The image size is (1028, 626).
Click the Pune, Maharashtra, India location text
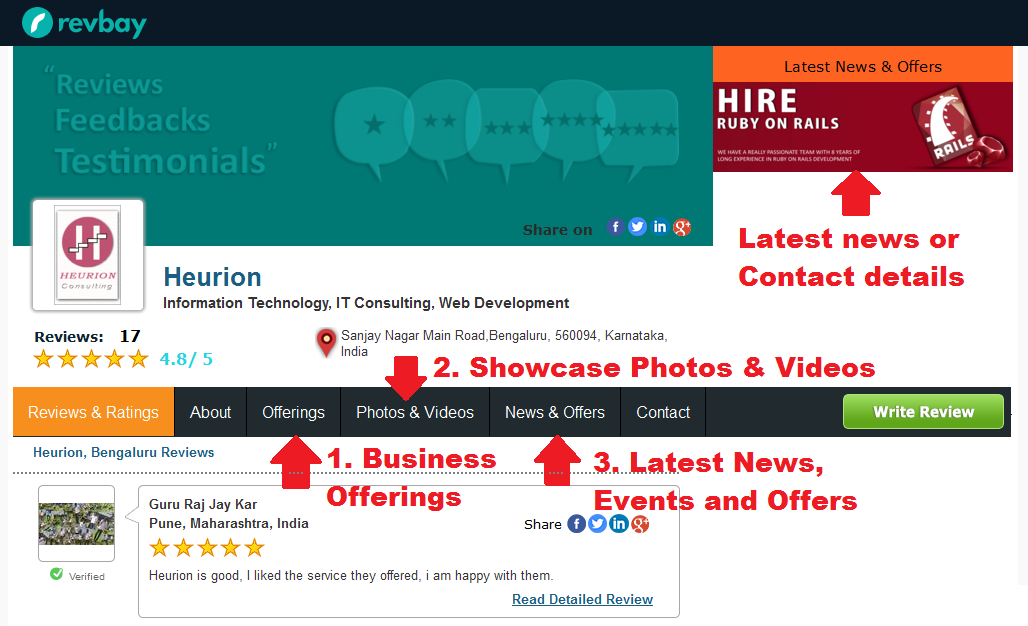click(229, 523)
